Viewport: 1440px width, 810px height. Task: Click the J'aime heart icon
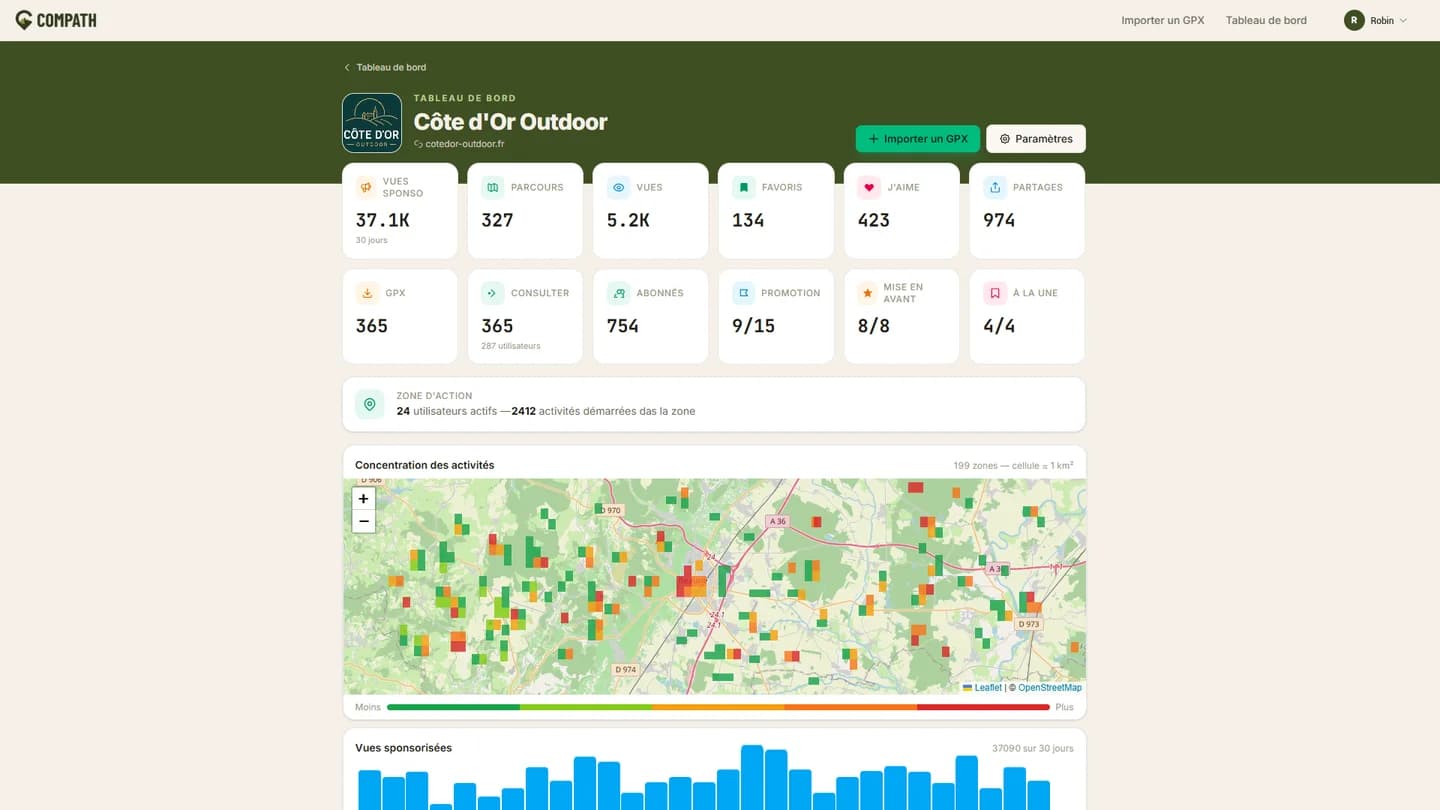tap(869, 187)
